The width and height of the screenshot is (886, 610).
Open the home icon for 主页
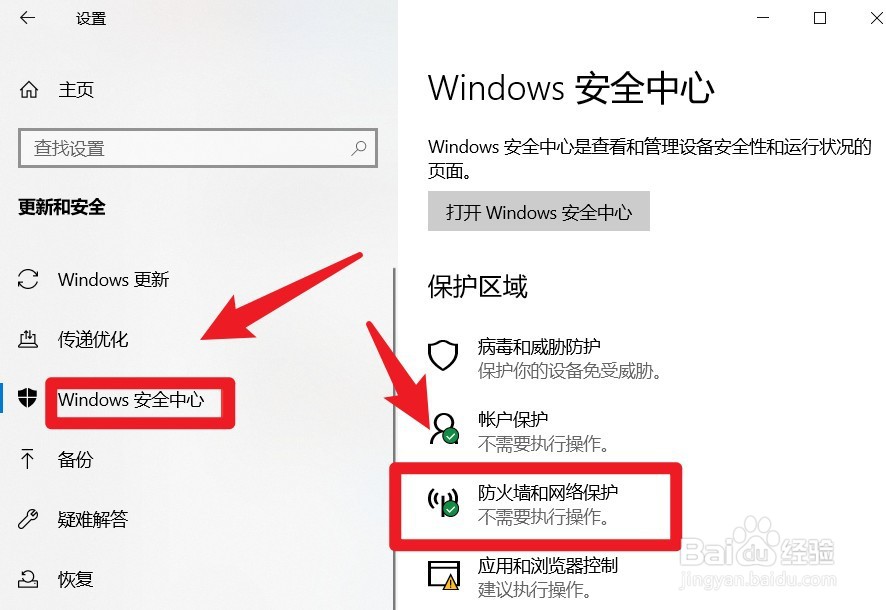29,89
